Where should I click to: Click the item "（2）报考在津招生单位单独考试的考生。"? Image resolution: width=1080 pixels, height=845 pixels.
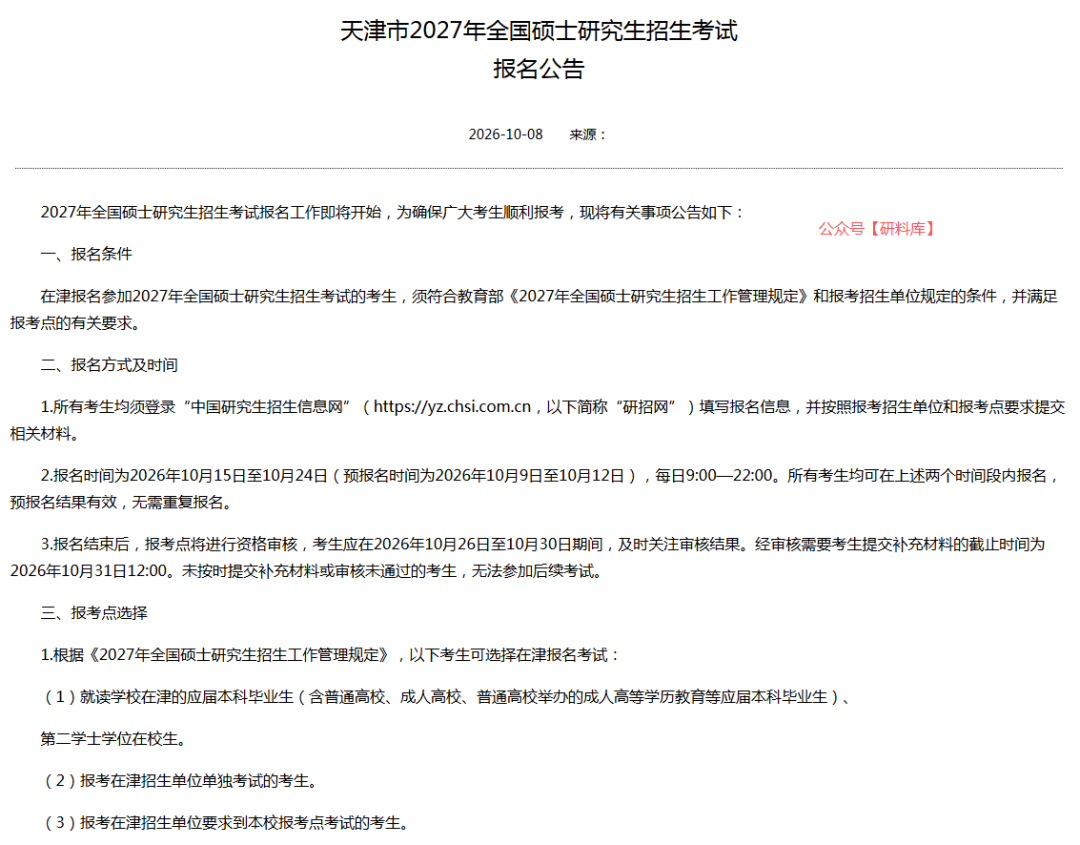180,781
